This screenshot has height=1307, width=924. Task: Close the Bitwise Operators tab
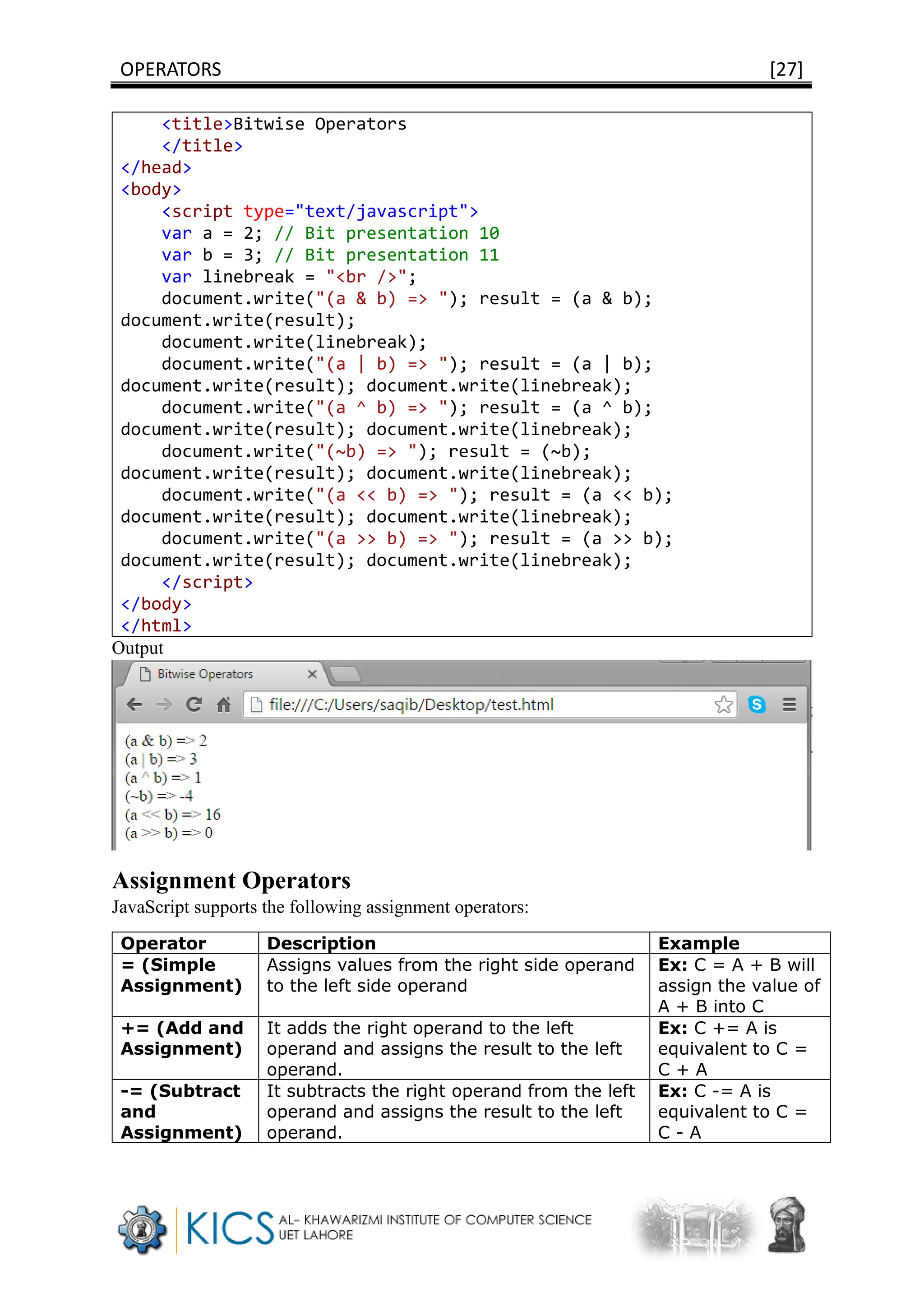(x=312, y=674)
